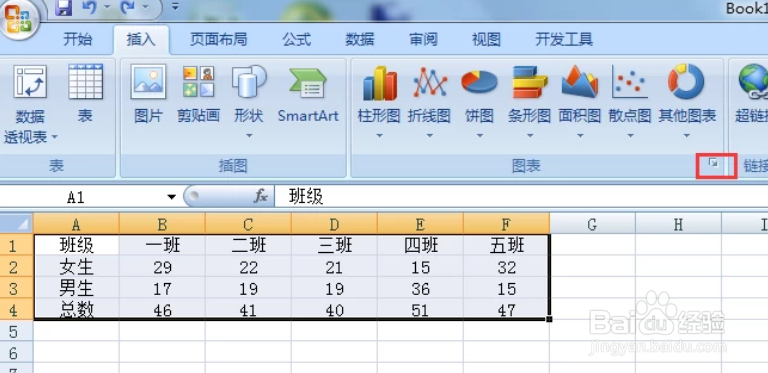
Task: Select cell containing 四班
Action: tap(420, 245)
